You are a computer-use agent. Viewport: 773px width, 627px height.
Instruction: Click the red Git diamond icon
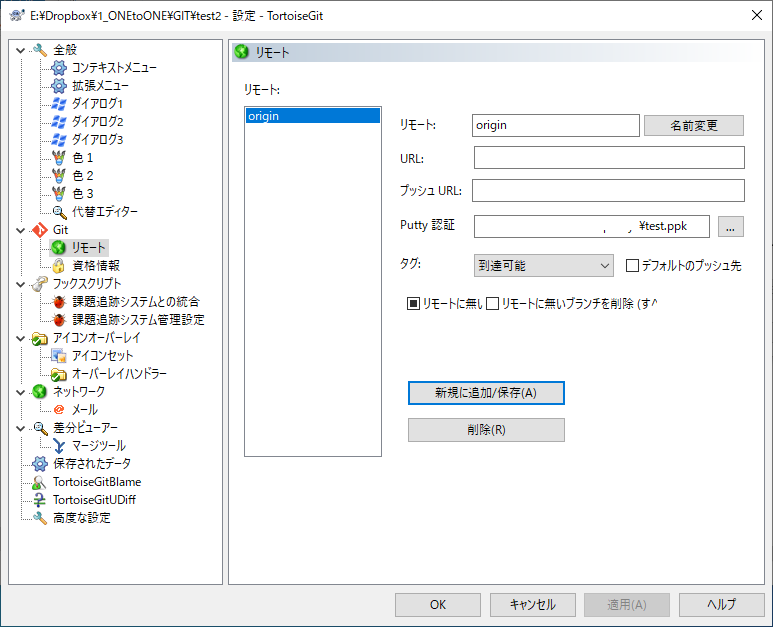[39, 230]
